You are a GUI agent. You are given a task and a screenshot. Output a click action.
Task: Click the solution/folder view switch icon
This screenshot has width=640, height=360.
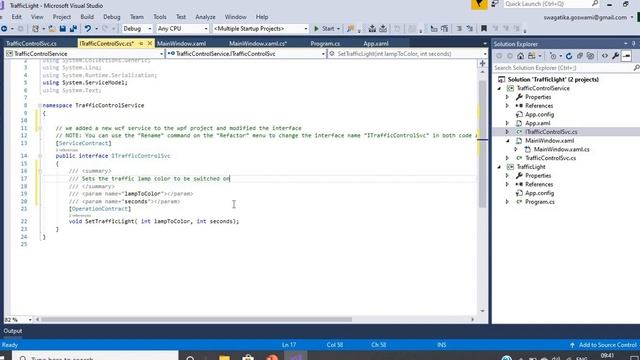click(531, 56)
